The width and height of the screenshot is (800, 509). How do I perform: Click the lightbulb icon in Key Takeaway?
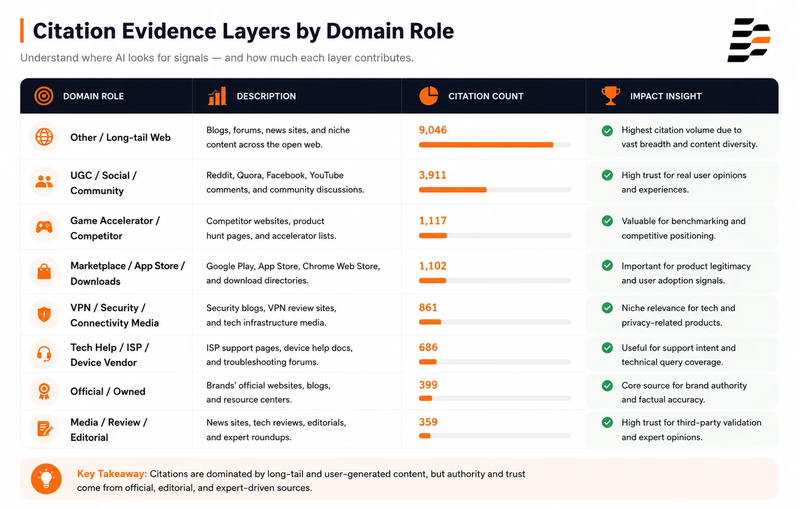[x=46, y=478]
